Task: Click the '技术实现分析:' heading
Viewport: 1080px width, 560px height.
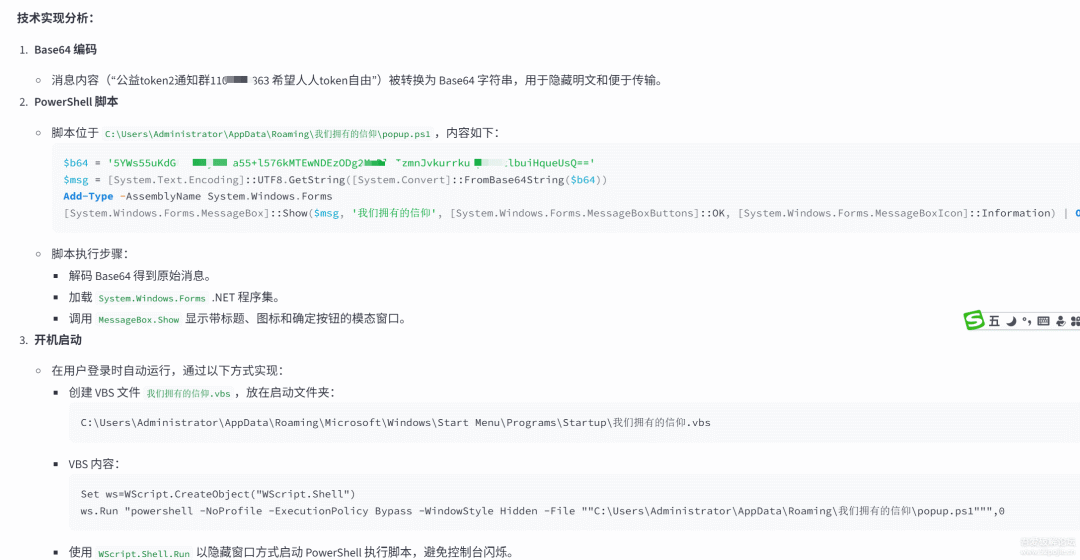Action: pyautogui.click(x=56, y=18)
